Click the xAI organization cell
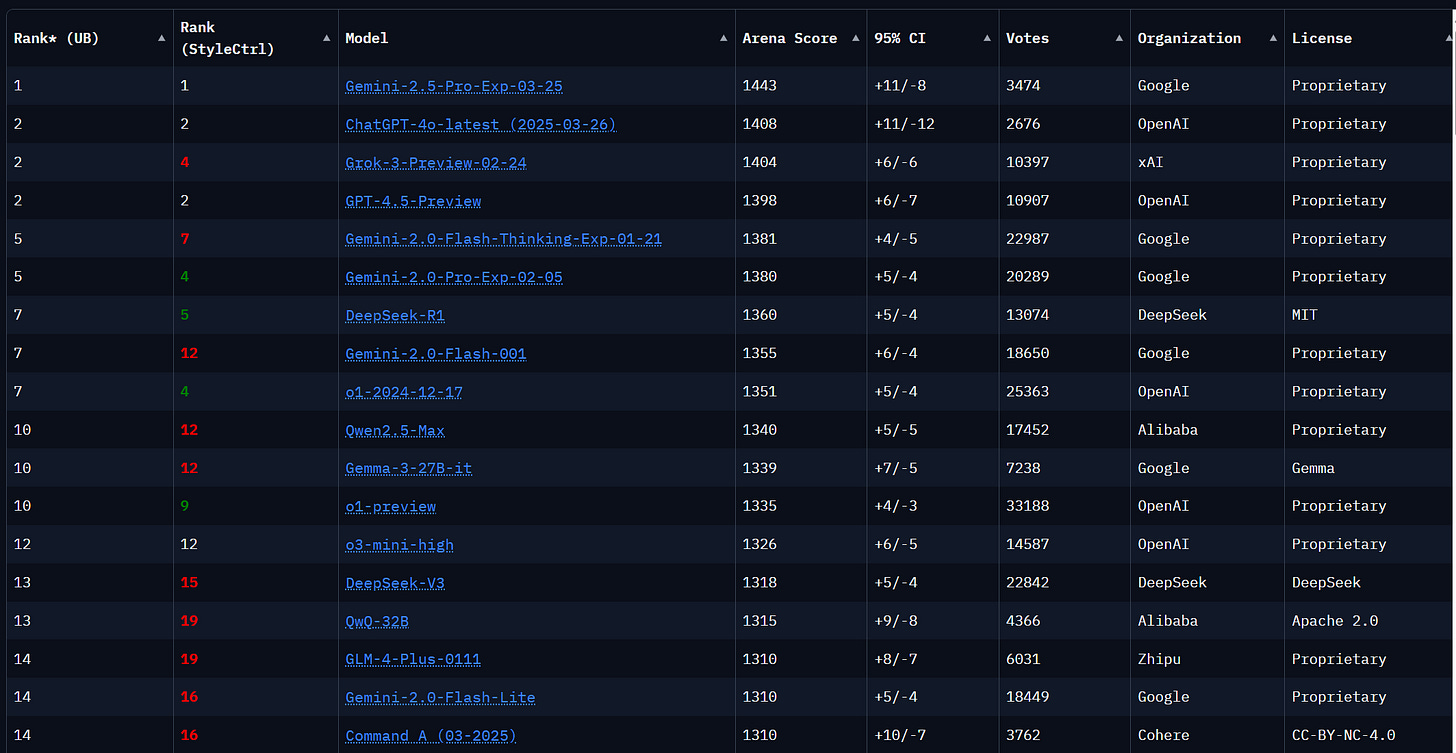1456x753 pixels. point(1151,162)
